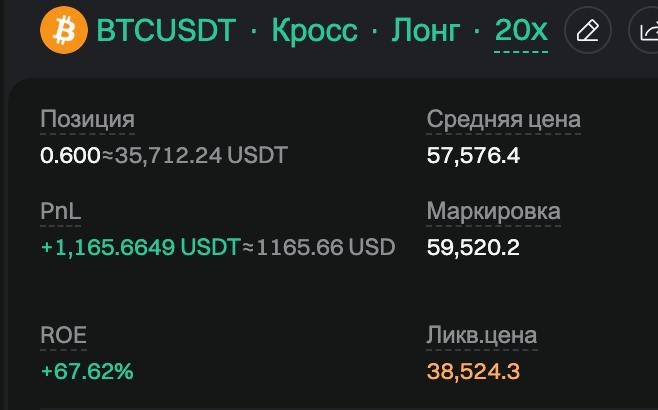Click the Ликв.цена label
Image resolution: width=658 pixels, height=410 pixels.
pyautogui.click(x=481, y=336)
